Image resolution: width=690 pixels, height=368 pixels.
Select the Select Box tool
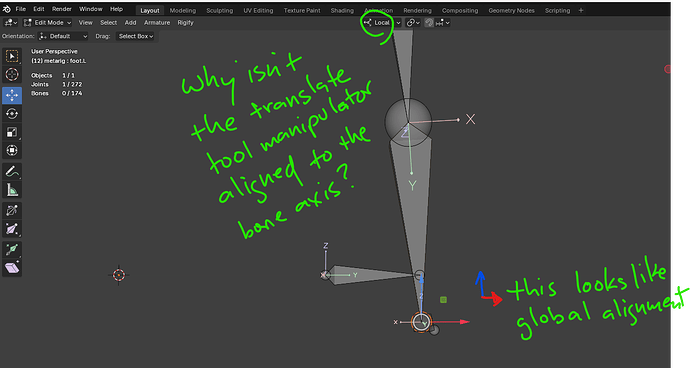pos(12,56)
